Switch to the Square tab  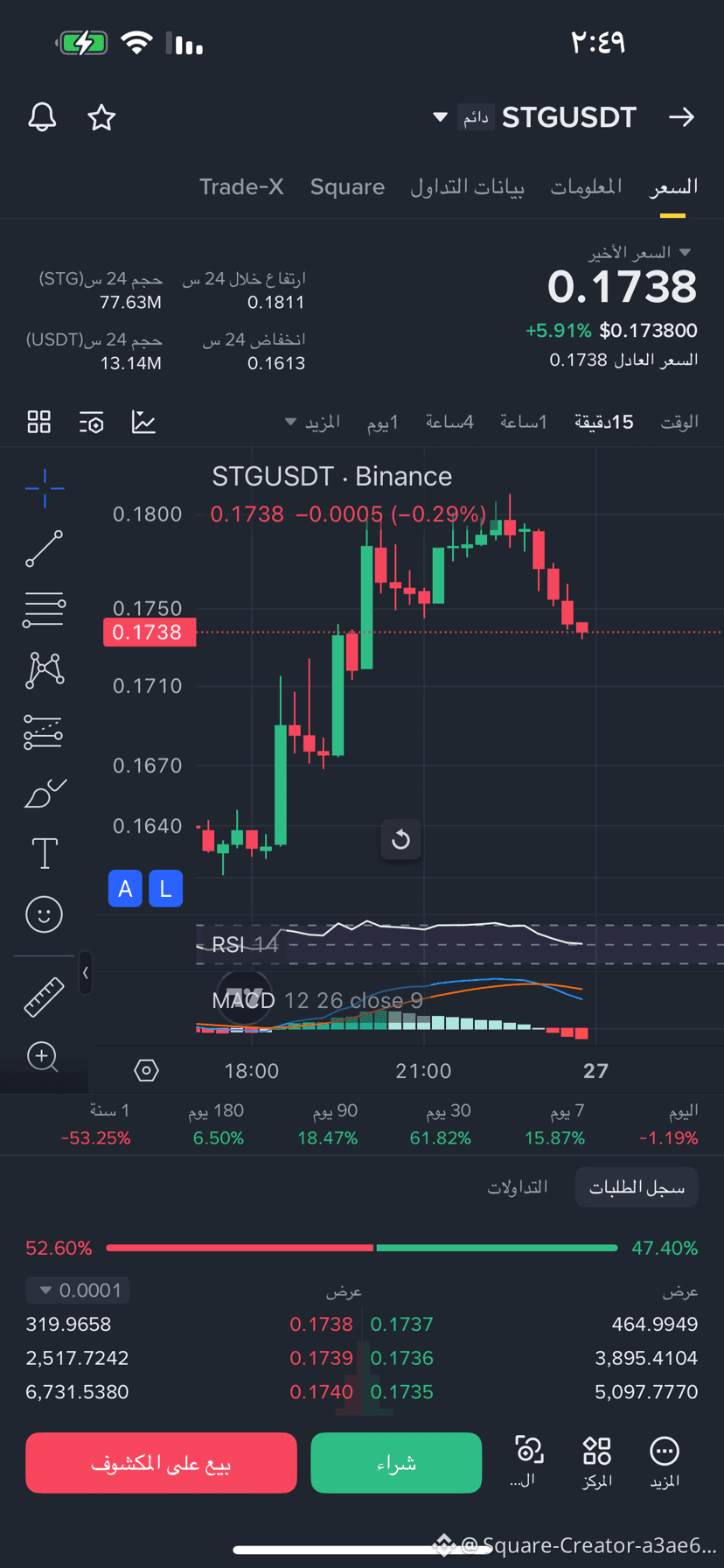point(347,186)
